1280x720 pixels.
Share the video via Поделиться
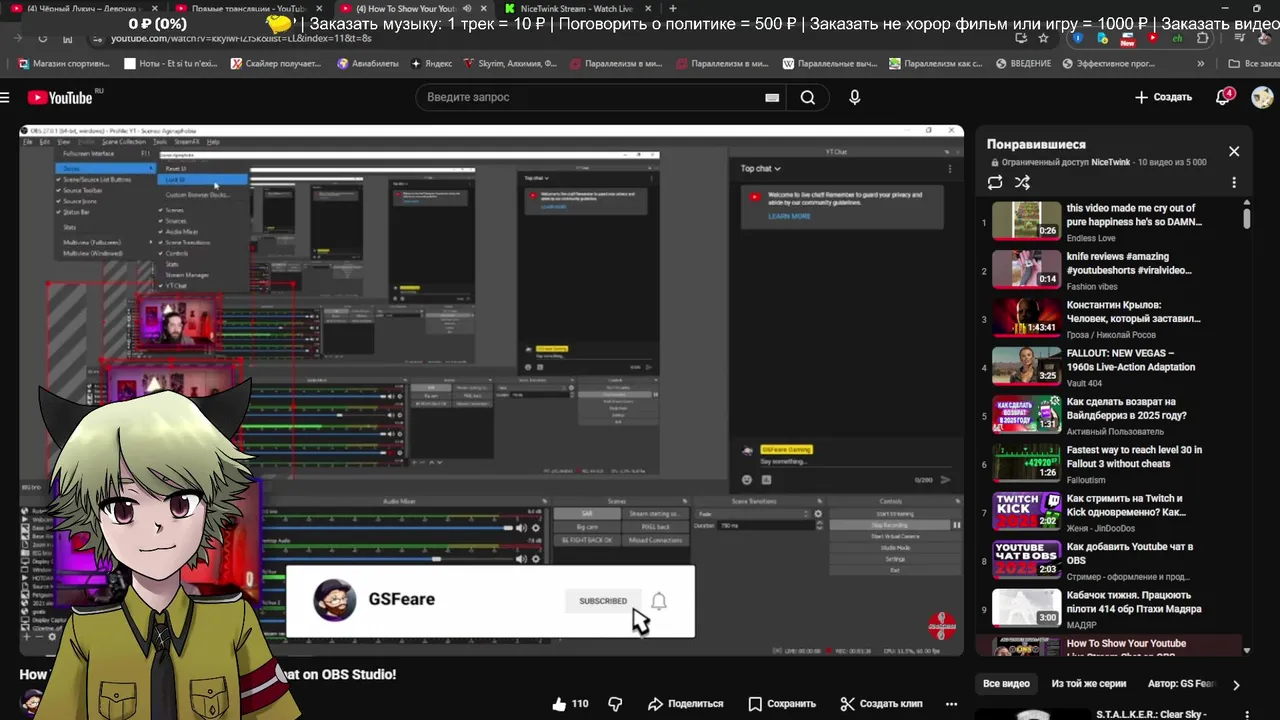pyautogui.click(x=685, y=703)
